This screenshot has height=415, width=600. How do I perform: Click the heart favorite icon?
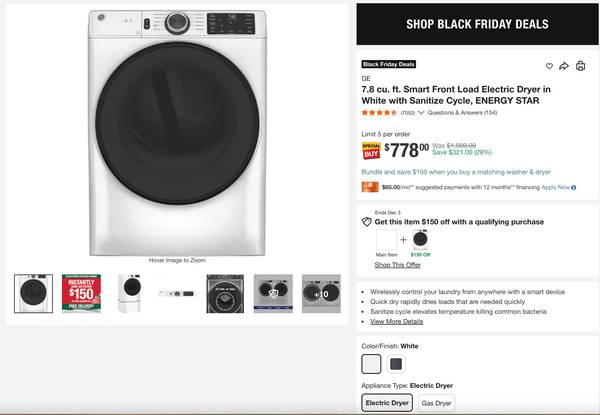pyautogui.click(x=549, y=66)
